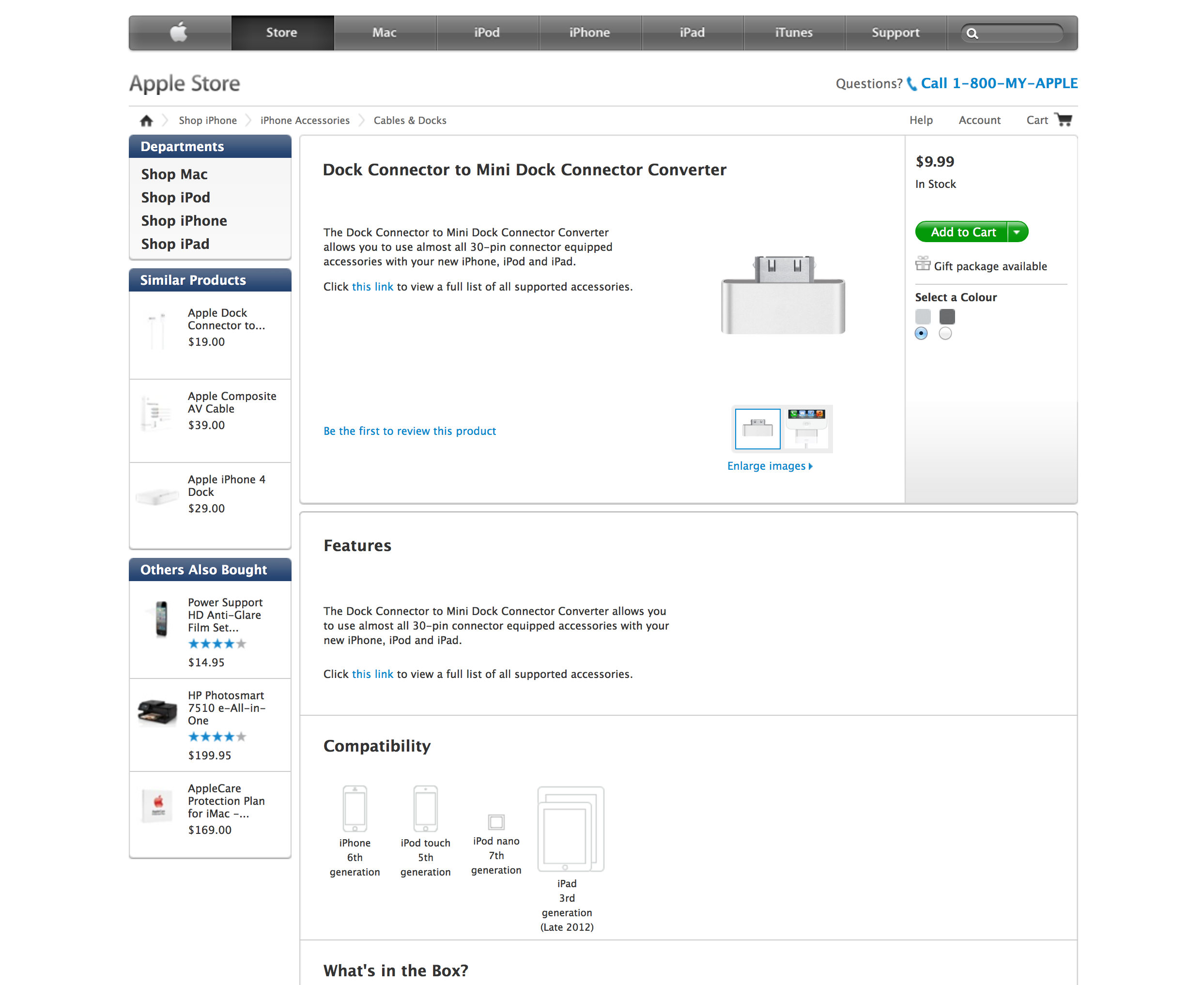
Task: Click the home icon in breadcrumb
Action: click(x=146, y=120)
